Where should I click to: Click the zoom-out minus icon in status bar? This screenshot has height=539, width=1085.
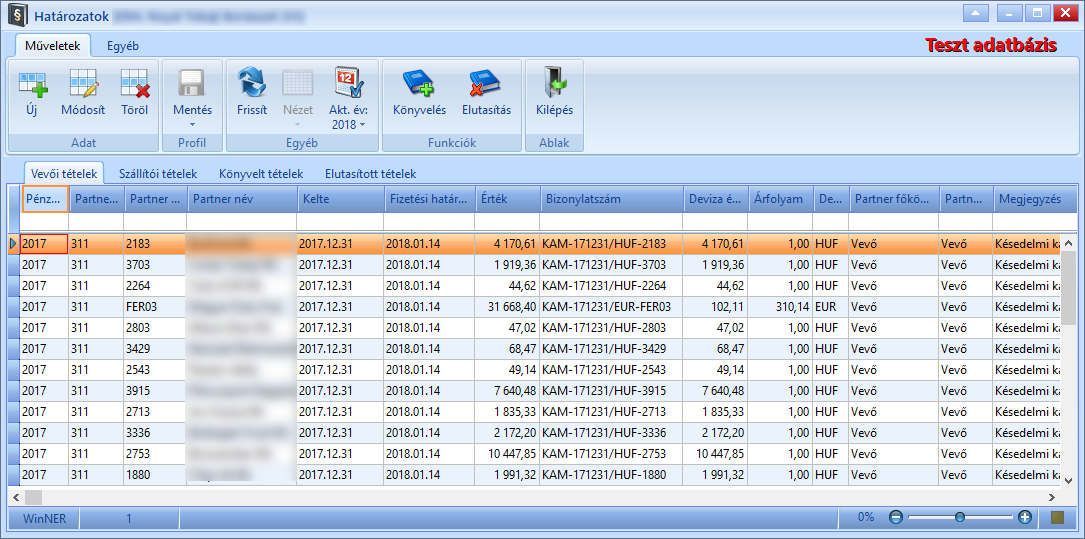(x=896, y=517)
